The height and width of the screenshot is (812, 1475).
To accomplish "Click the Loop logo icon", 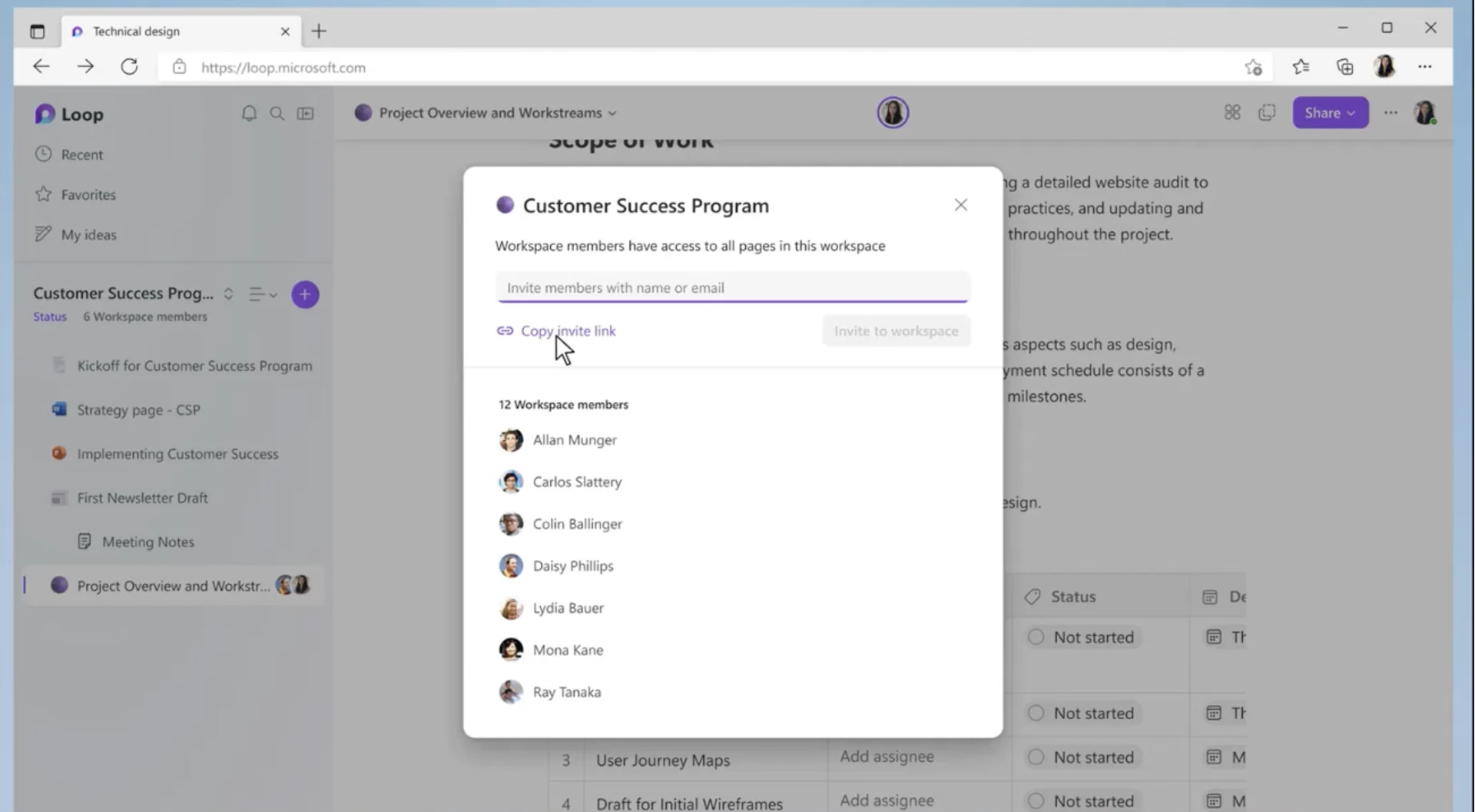I will tap(45, 113).
